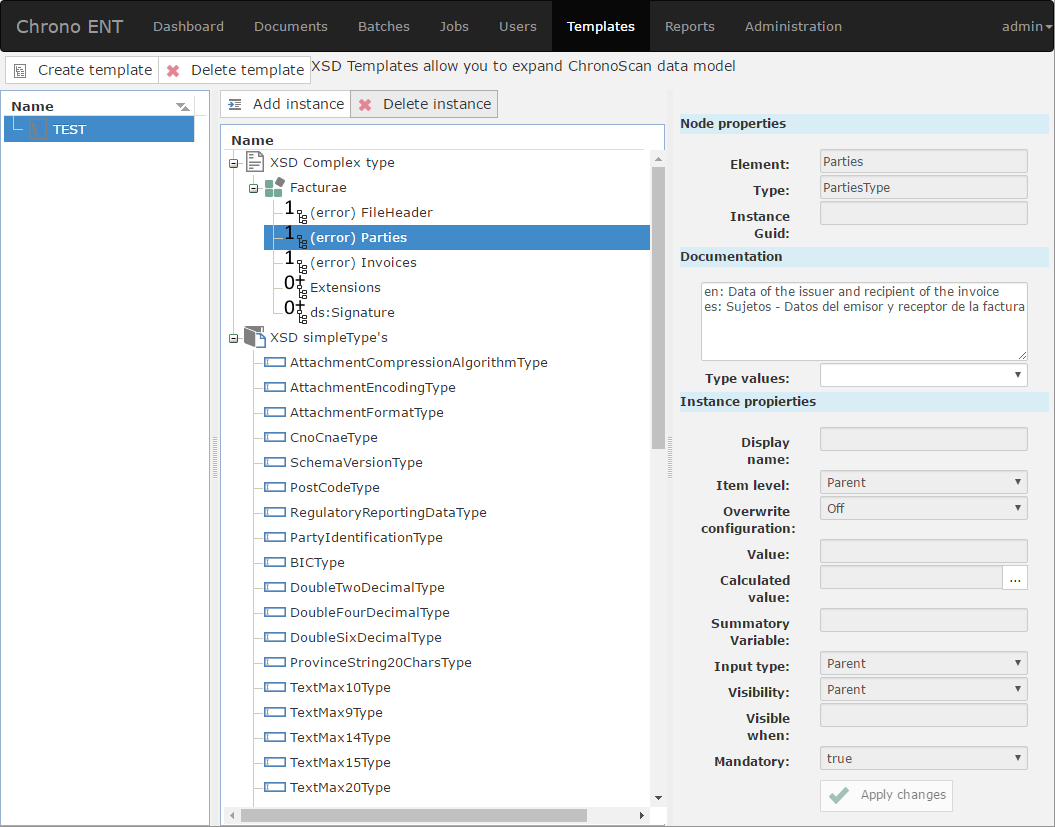Click the Create template page icon
The width and height of the screenshot is (1055, 827).
coord(21,71)
